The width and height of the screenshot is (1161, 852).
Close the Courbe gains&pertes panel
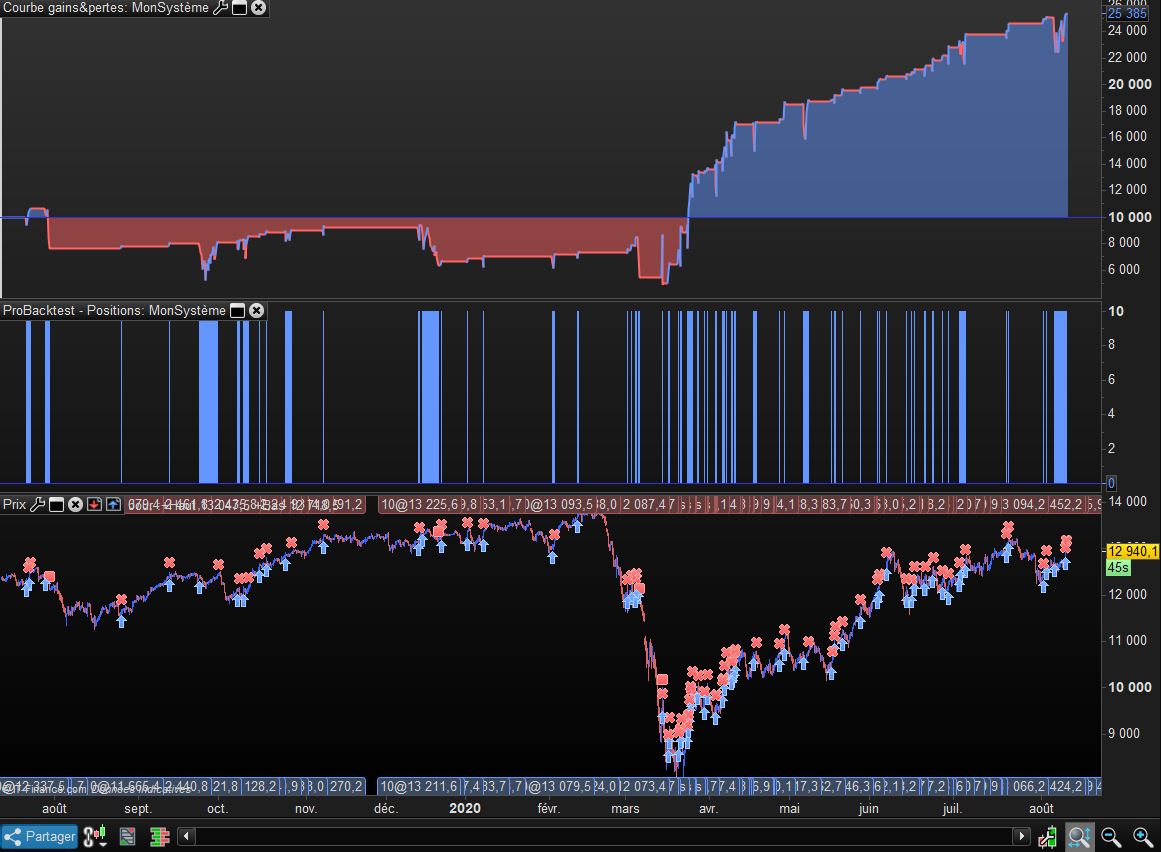click(x=258, y=8)
